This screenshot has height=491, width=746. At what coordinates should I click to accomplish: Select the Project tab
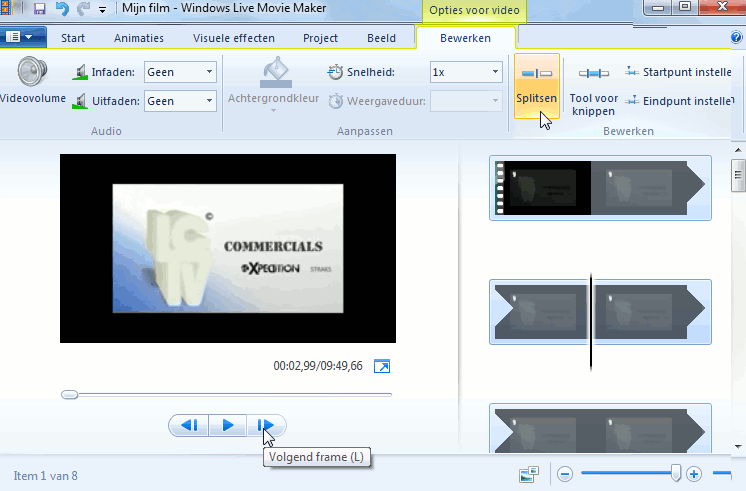click(320, 38)
